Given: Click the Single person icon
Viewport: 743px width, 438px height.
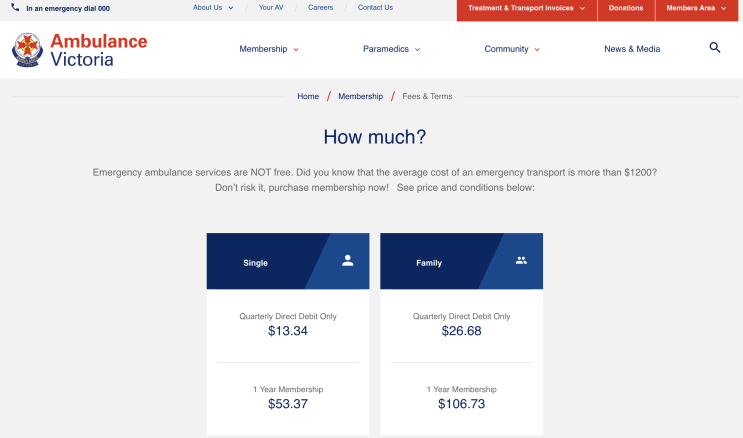Looking at the screenshot, I should pos(347,260).
